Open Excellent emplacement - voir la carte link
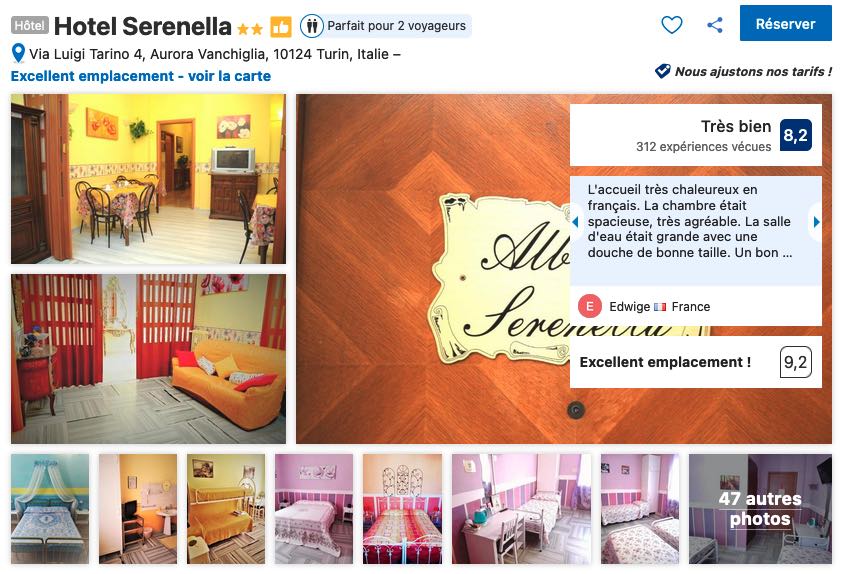Screen dimensions: 842x574 [141, 76]
